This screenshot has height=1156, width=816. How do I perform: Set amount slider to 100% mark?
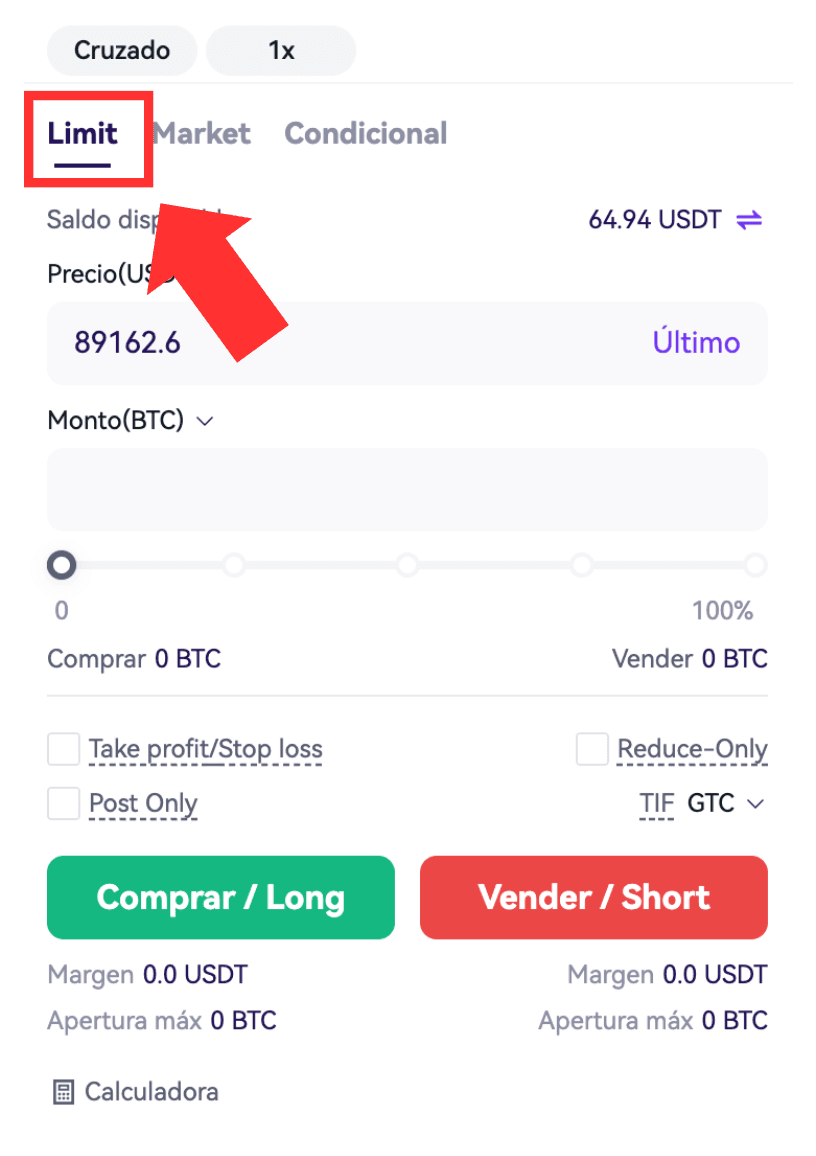click(755, 565)
